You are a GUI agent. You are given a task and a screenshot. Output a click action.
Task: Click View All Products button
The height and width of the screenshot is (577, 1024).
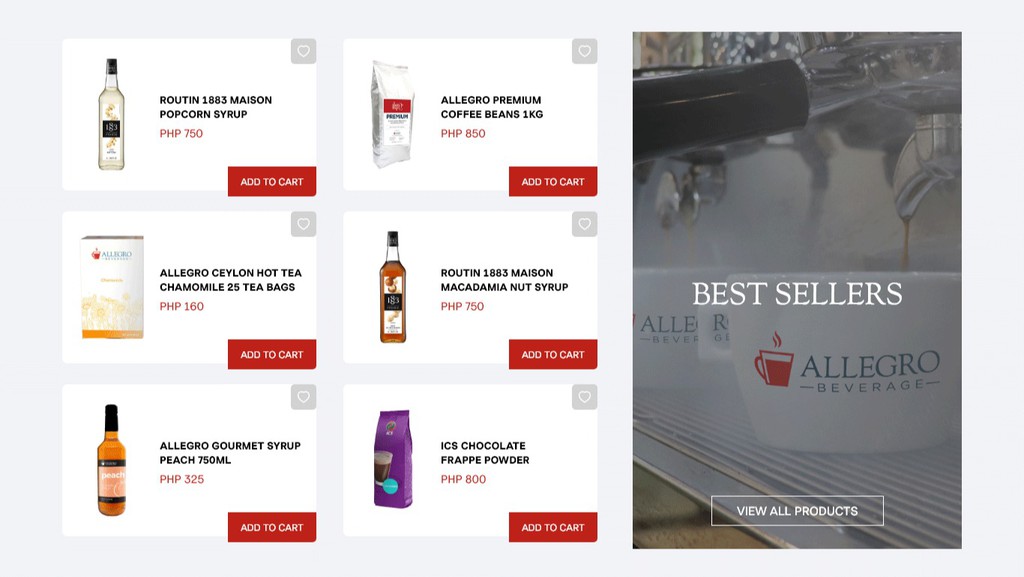click(x=797, y=511)
